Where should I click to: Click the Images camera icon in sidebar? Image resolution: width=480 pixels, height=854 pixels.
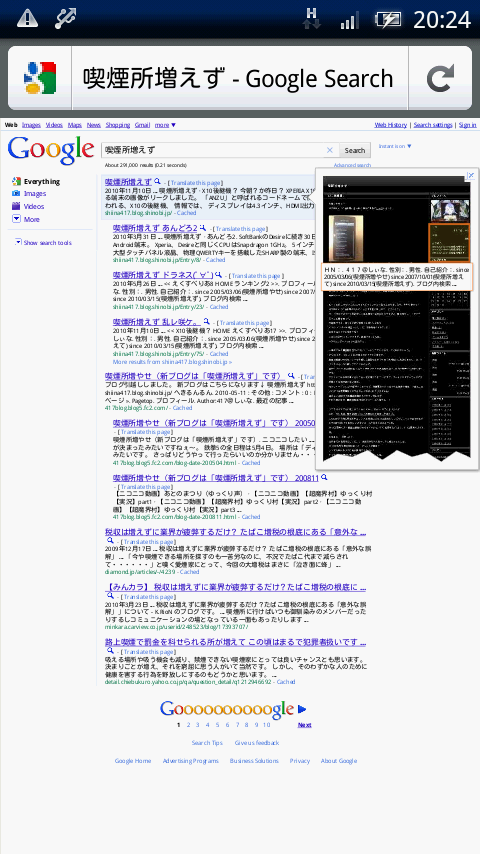(16, 193)
